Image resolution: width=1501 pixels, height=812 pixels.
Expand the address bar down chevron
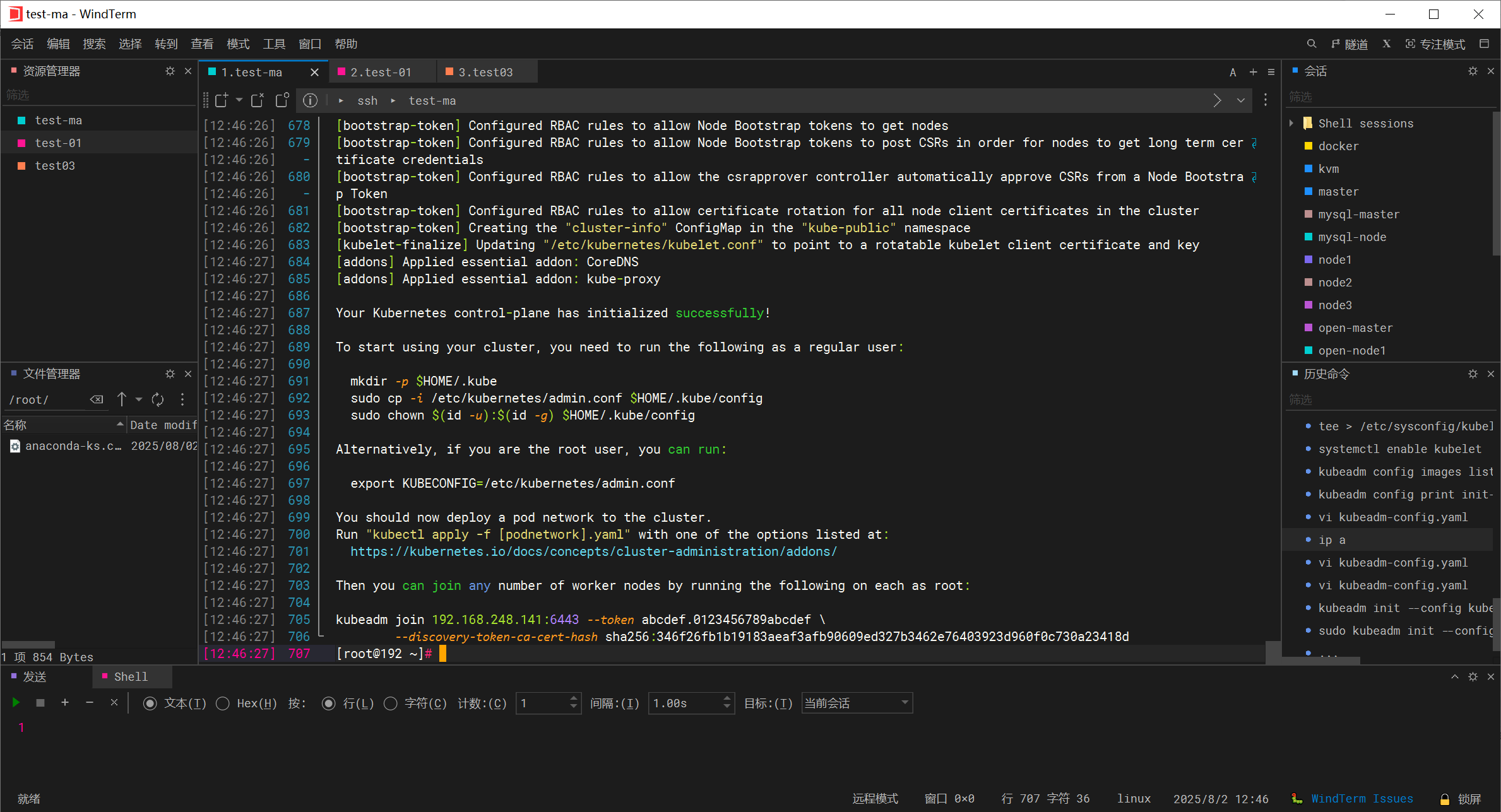(x=1241, y=100)
